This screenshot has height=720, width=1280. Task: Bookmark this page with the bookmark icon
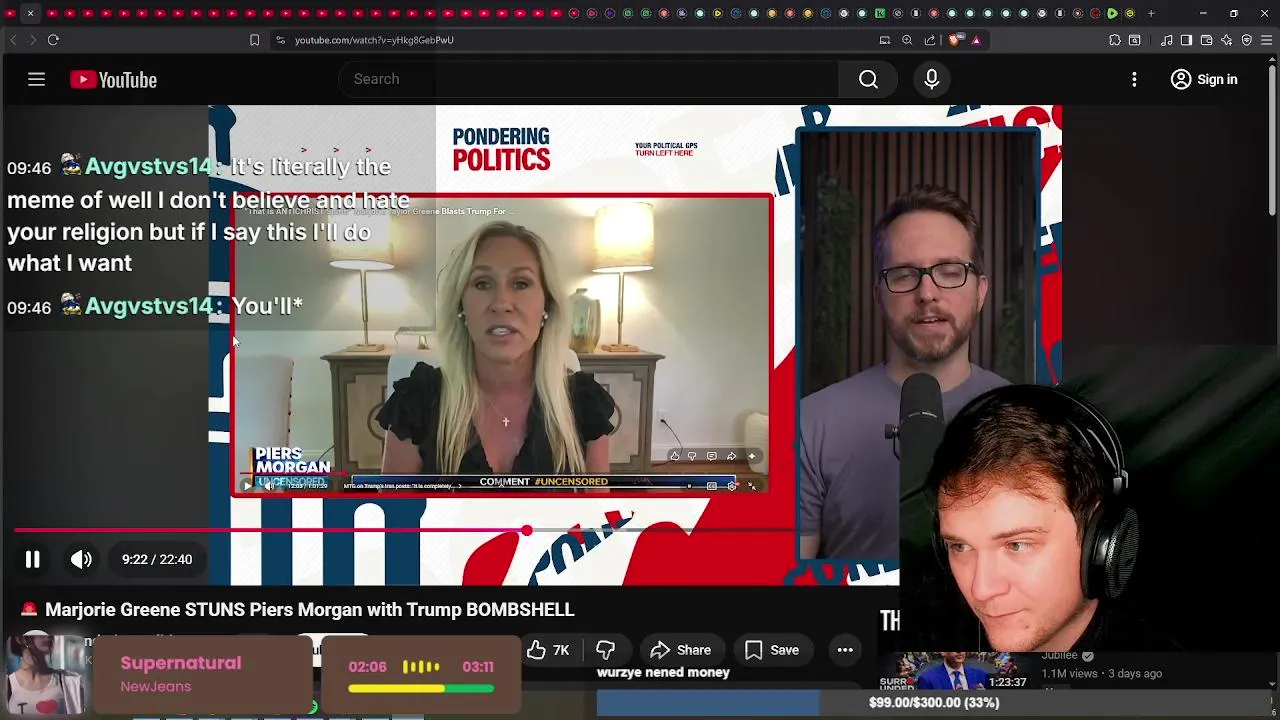click(254, 40)
